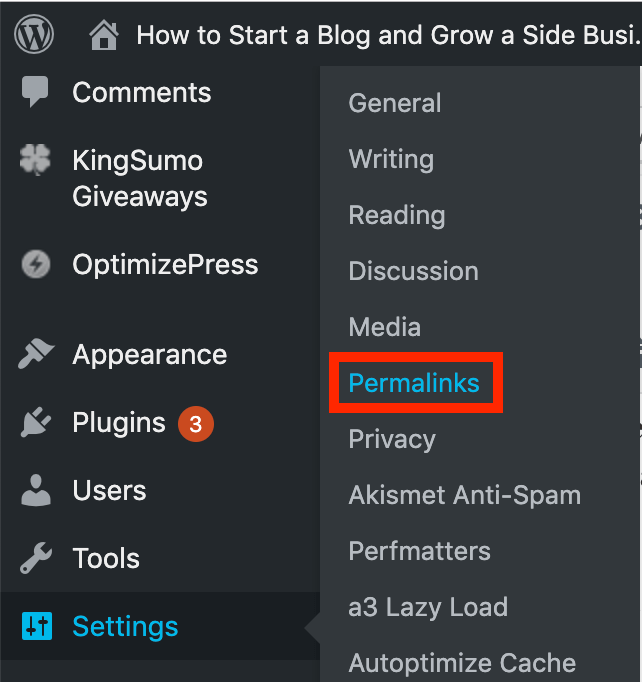Select Writing in the Settings submenu
This screenshot has height=682, width=642.
tap(391, 159)
